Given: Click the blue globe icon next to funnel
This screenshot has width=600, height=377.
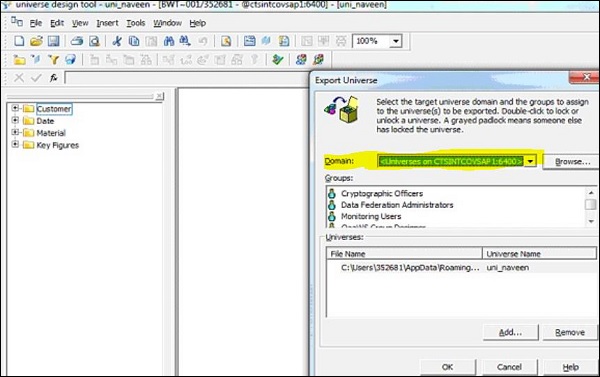Looking at the screenshot, I should (x=70, y=59).
